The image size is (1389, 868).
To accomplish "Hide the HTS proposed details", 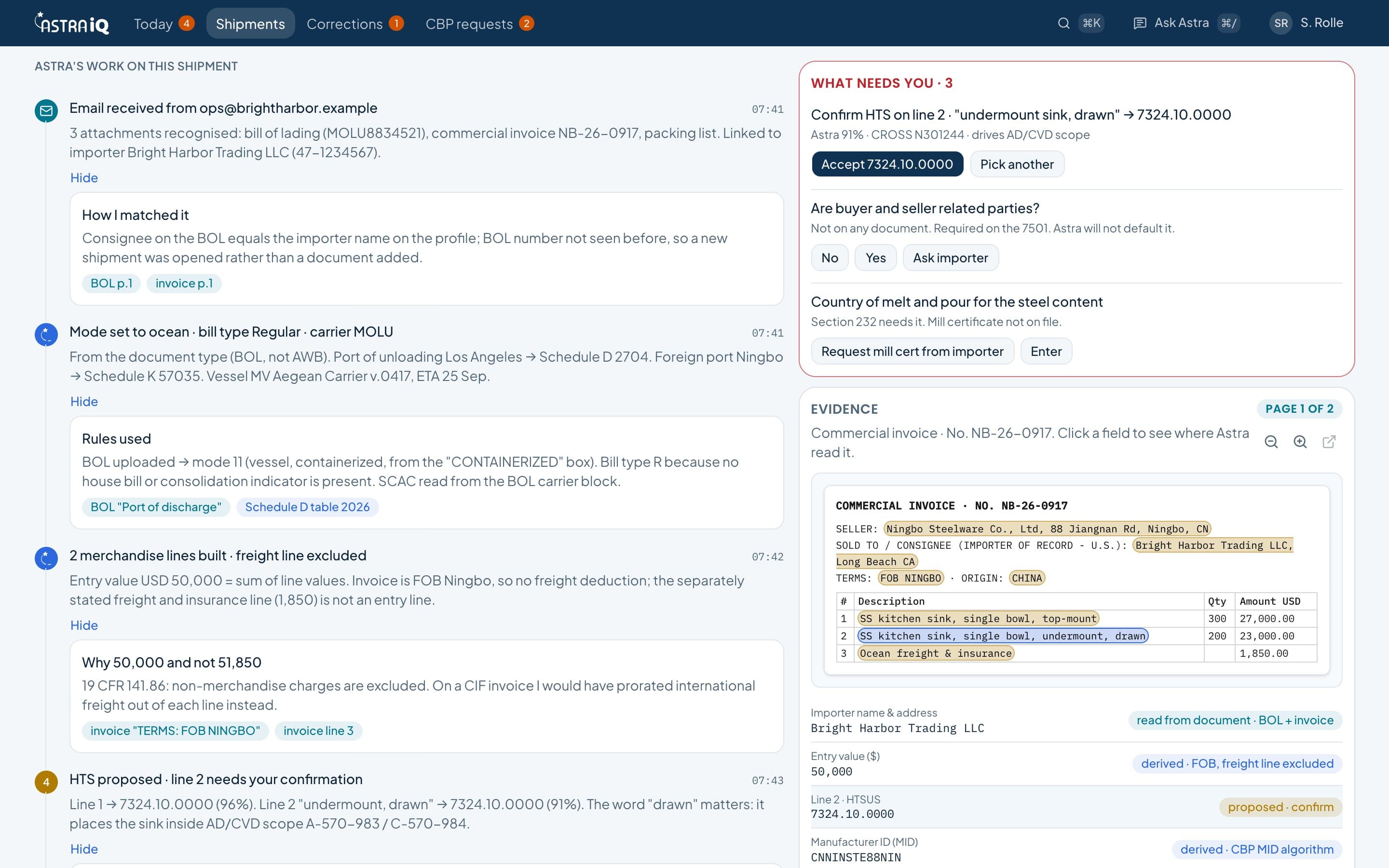I will (84, 849).
